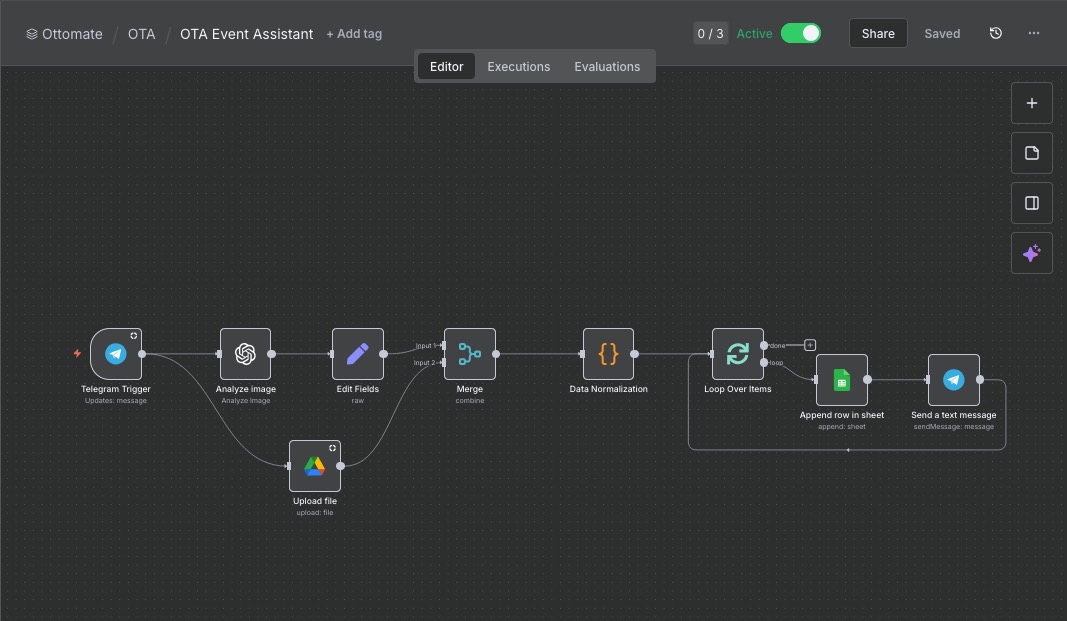The height and width of the screenshot is (621, 1067).
Task: Open the Telegram Trigger node
Action: point(115,353)
